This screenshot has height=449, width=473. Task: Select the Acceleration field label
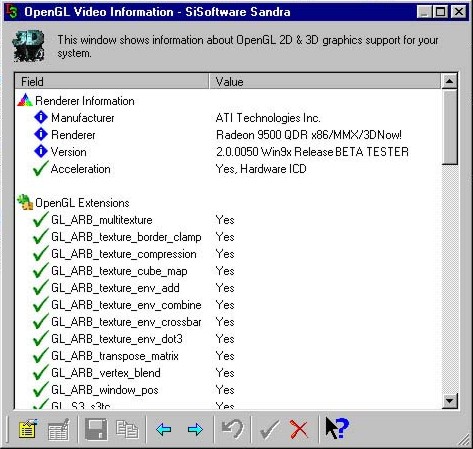tap(81, 169)
